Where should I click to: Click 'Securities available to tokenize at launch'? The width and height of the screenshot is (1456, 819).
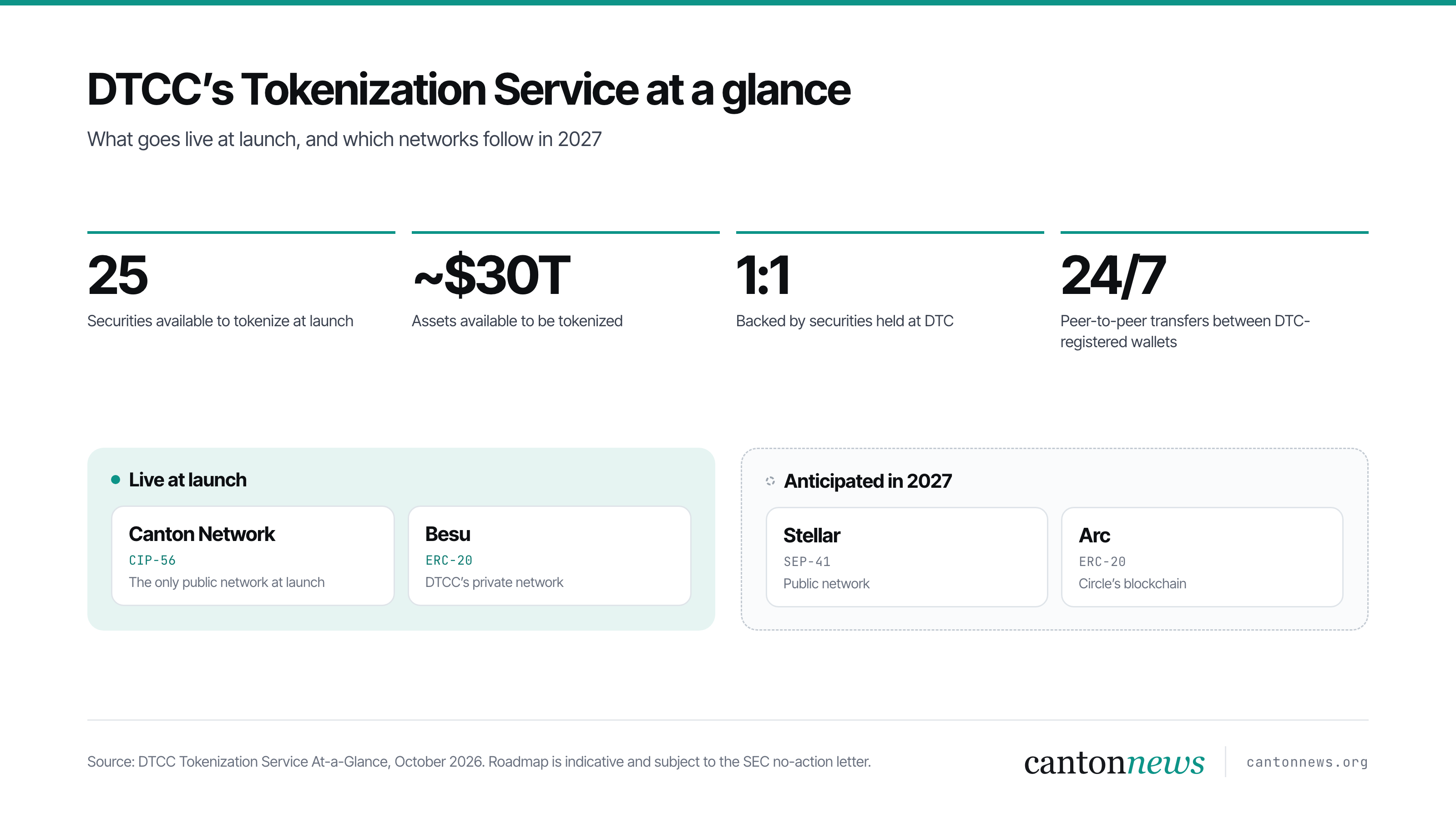(220, 321)
